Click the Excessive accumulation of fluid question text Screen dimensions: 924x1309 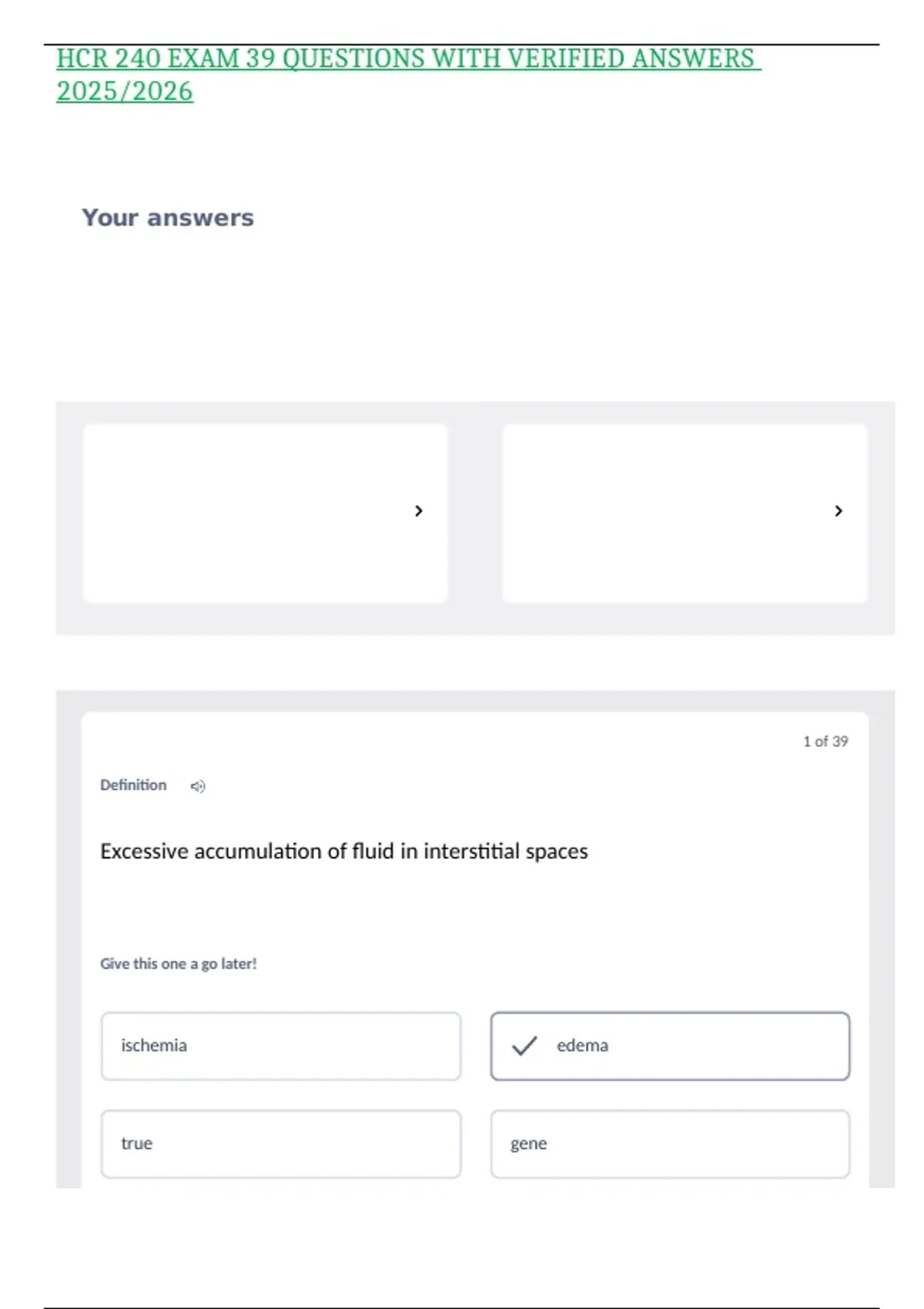pyautogui.click(x=344, y=851)
